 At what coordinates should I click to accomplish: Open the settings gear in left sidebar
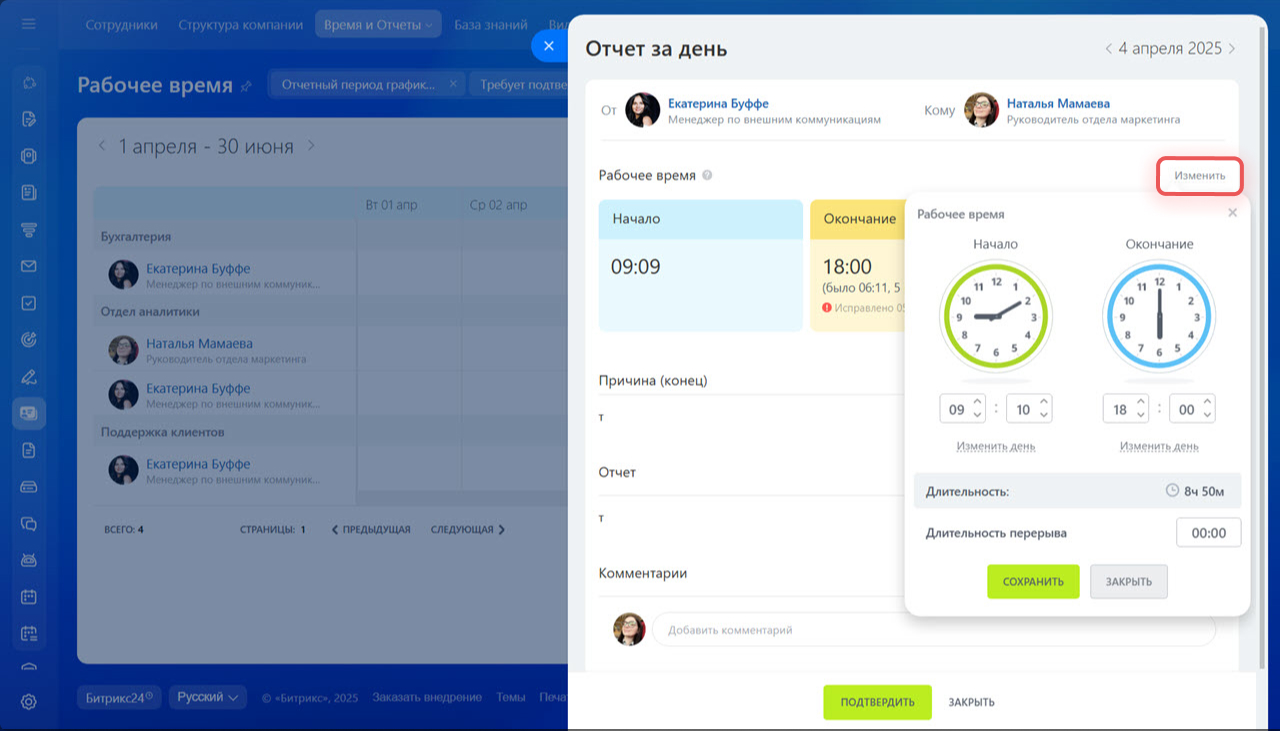pyautogui.click(x=29, y=702)
